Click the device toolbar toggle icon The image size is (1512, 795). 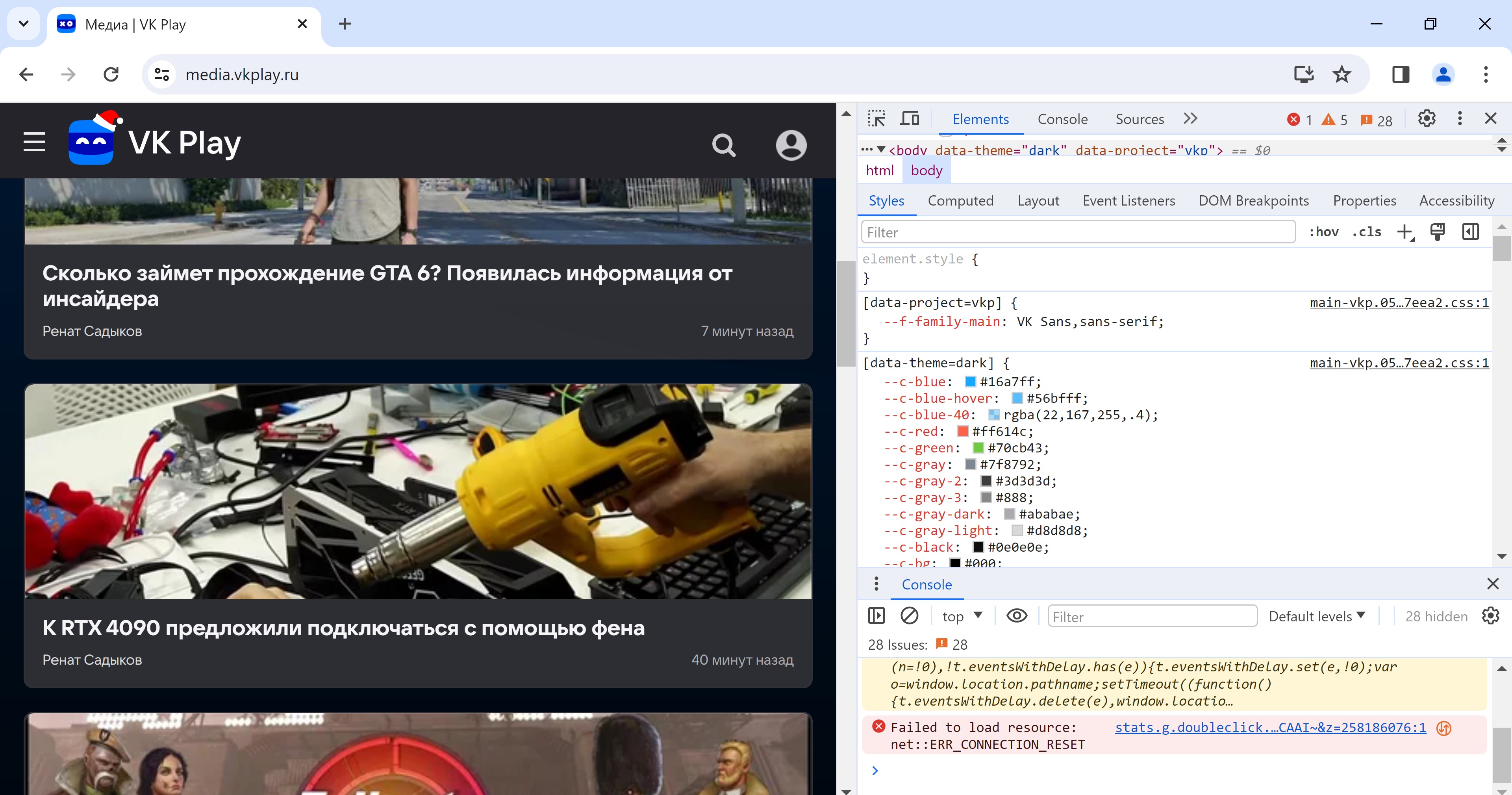click(908, 119)
